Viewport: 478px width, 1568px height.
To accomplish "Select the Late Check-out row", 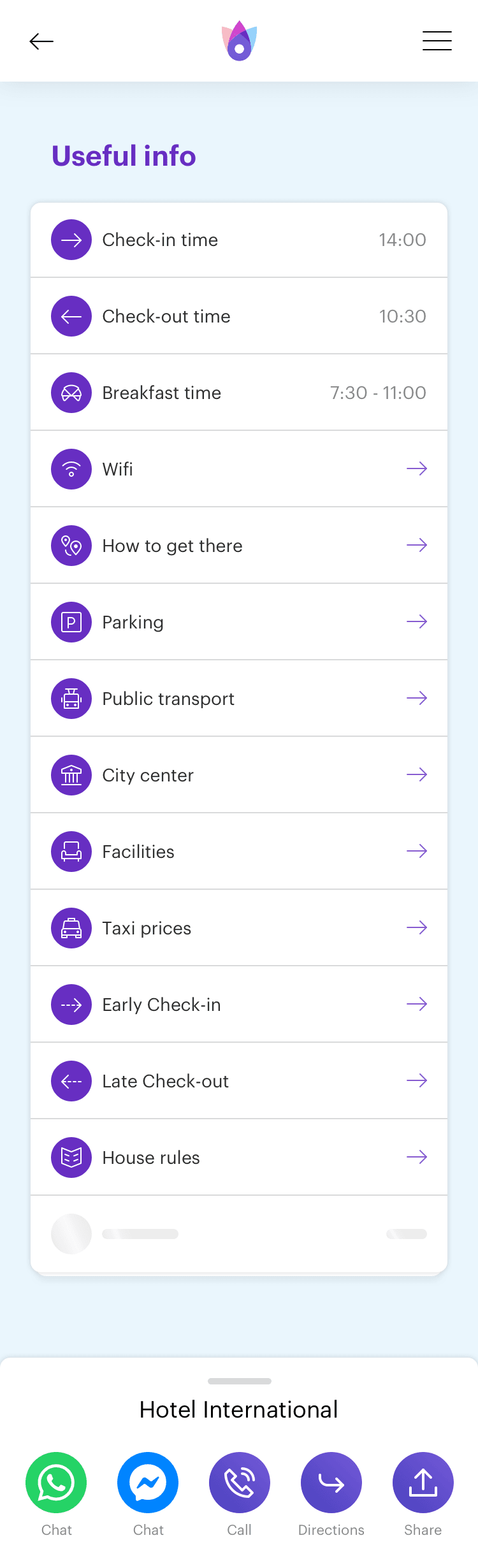I will point(239,1080).
